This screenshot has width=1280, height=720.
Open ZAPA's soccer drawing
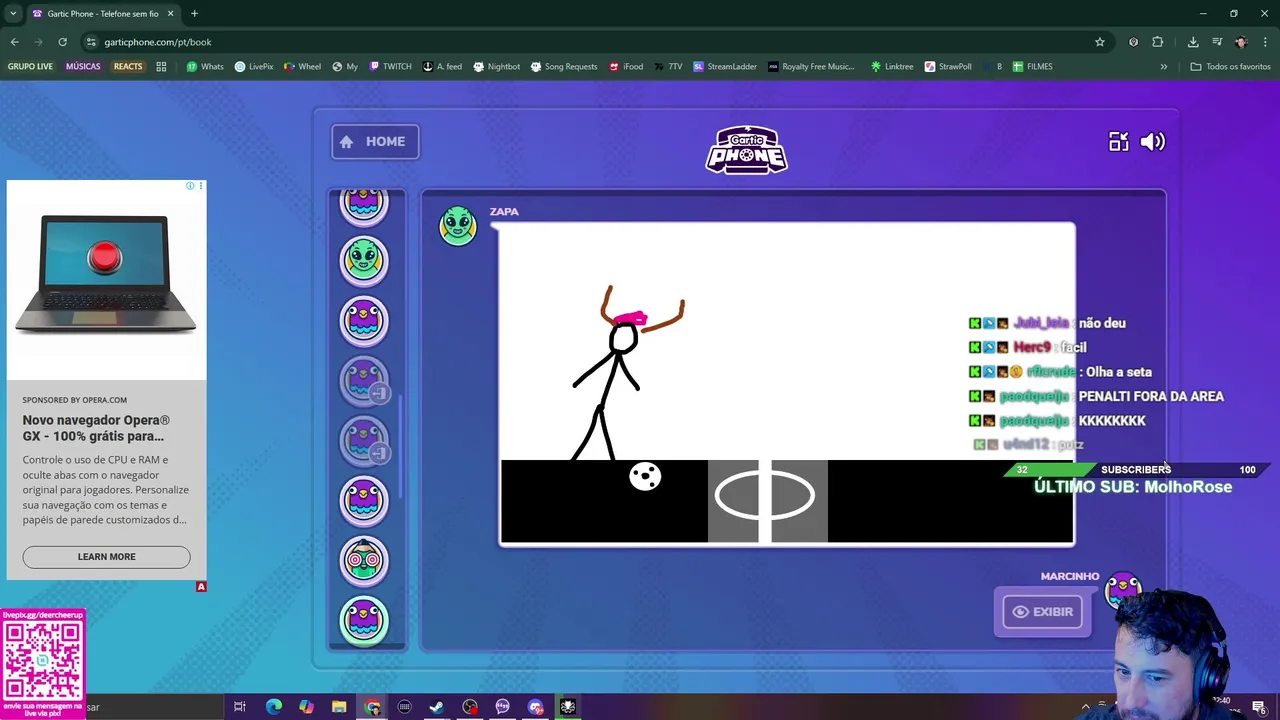click(x=787, y=384)
